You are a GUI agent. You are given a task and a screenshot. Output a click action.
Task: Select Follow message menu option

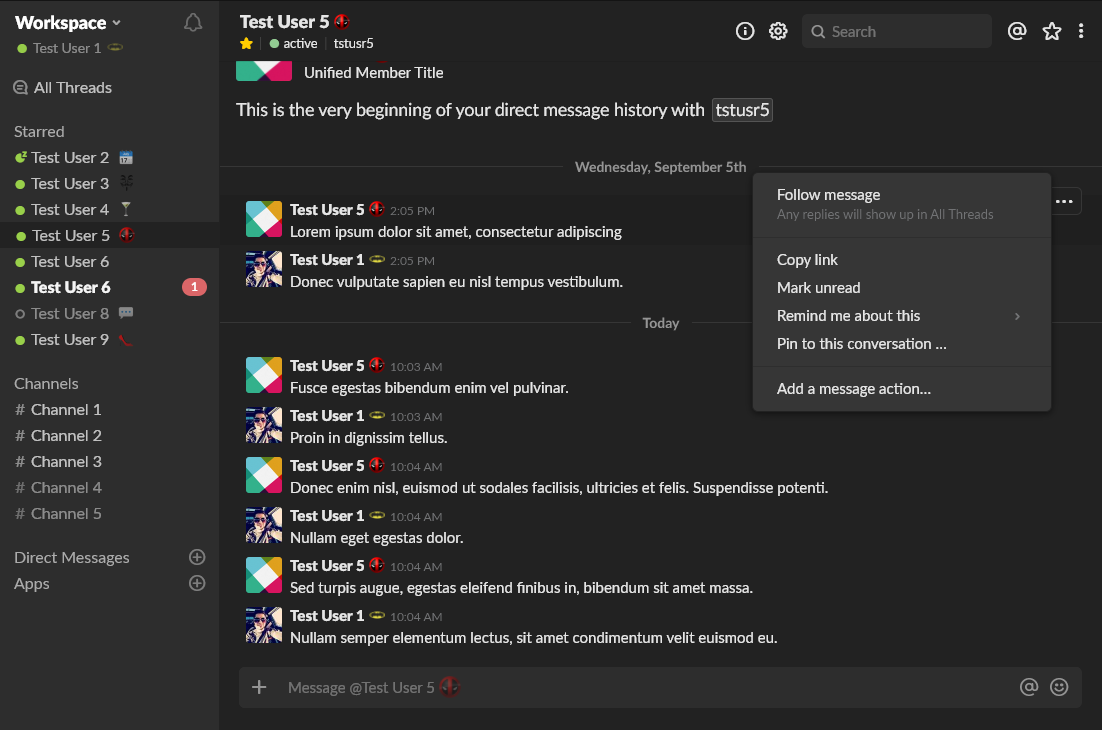tap(828, 195)
